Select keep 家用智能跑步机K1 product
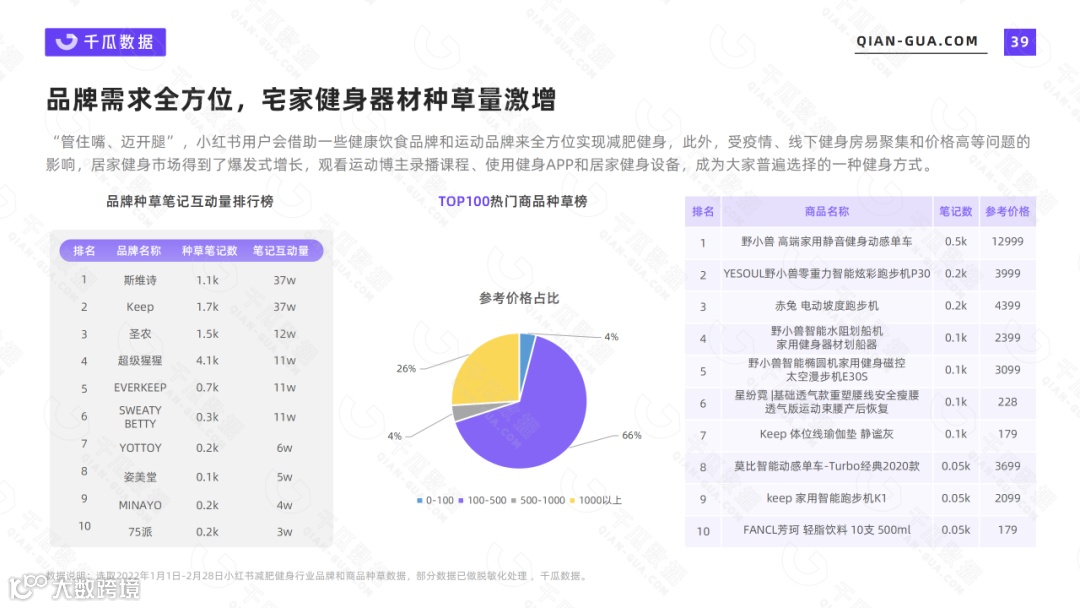The height and width of the screenshot is (608, 1080). [x=827, y=498]
